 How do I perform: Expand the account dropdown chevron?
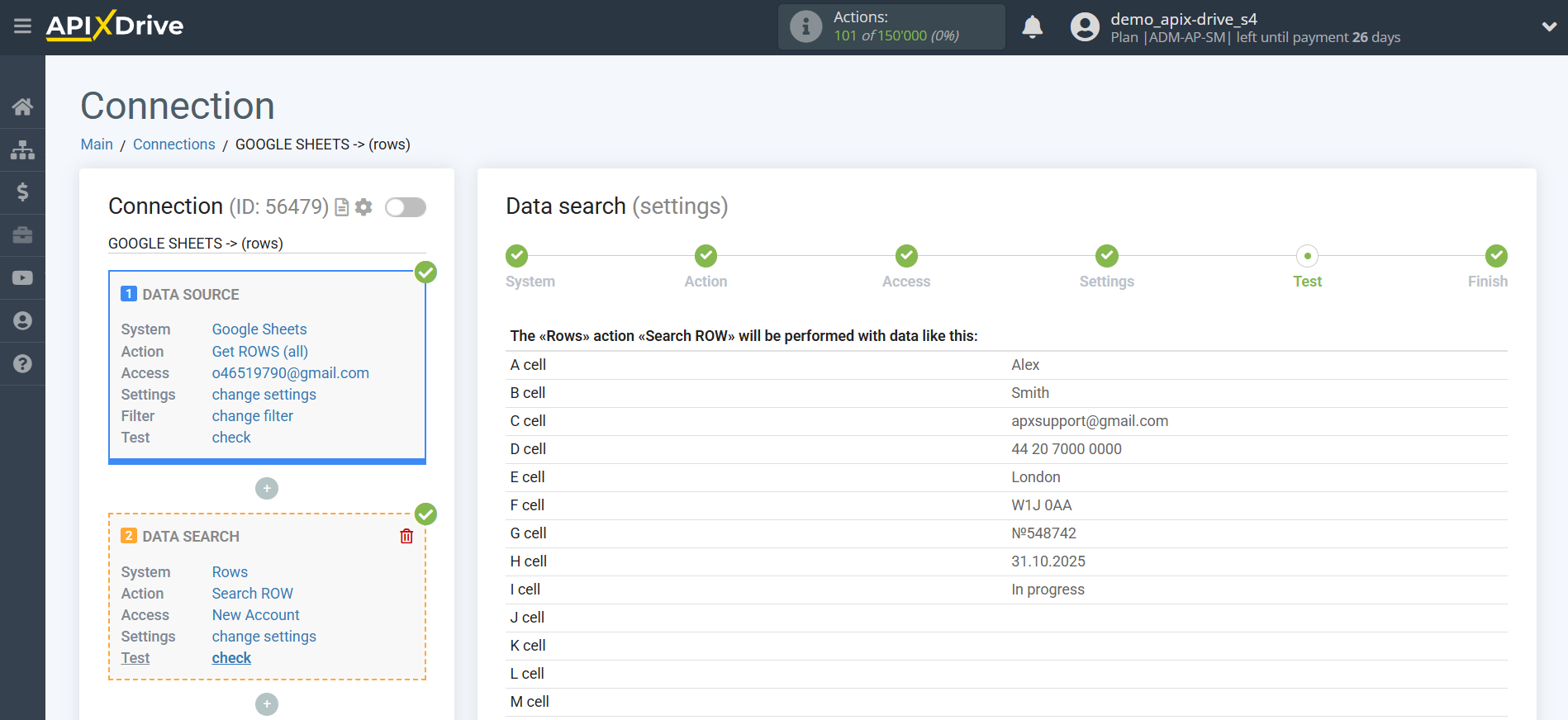pos(1549,26)
